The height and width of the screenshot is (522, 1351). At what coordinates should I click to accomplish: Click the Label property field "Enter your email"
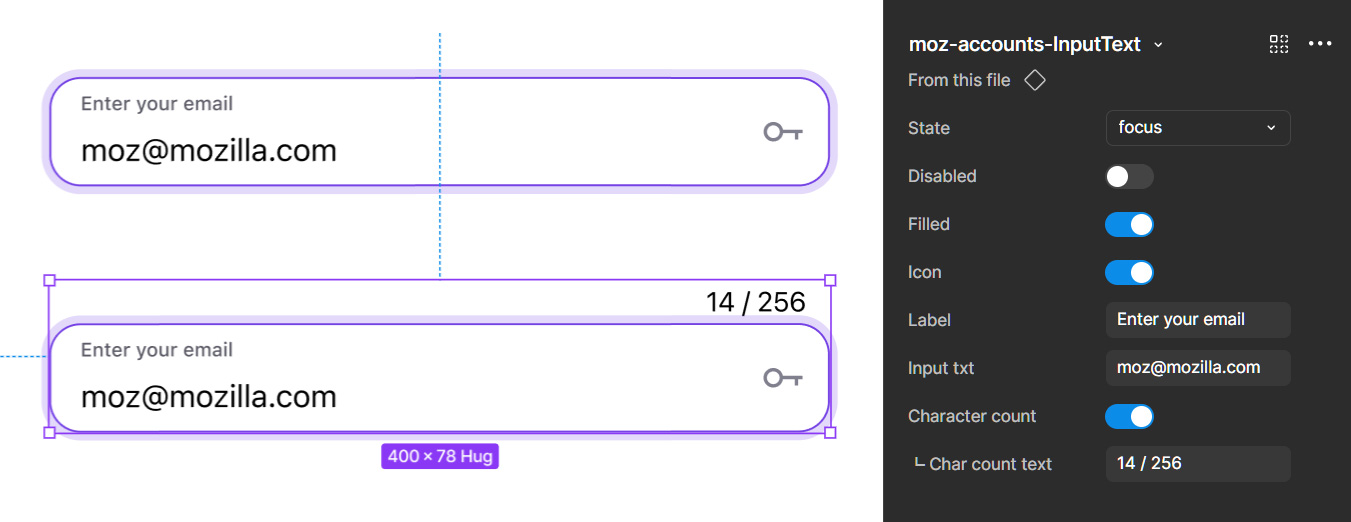(1197, 320)
